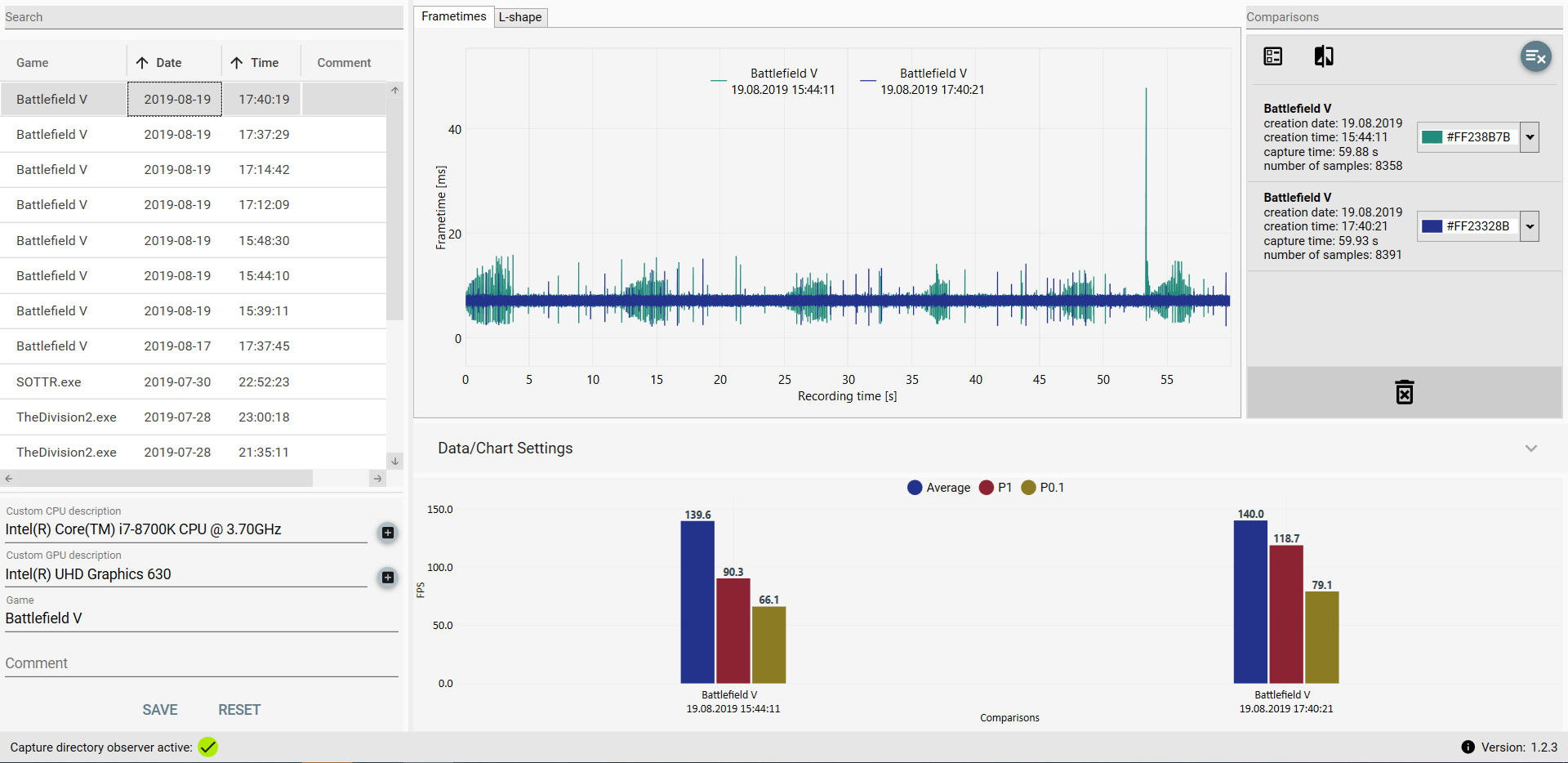Viewport: 1568px width, 763px height.
Task: Switch to the L-shape tab
Action: tap(520, 16)
